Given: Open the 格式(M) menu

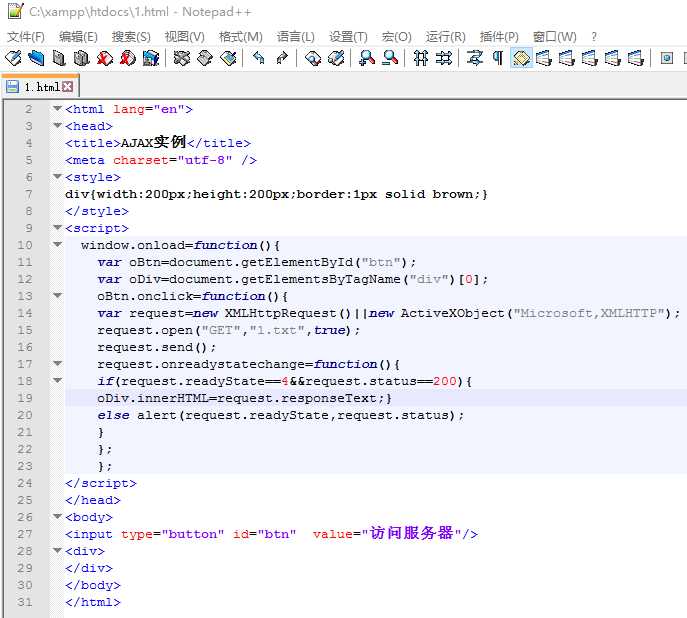Looking at the screenshot, I should (x=241, y=37).
